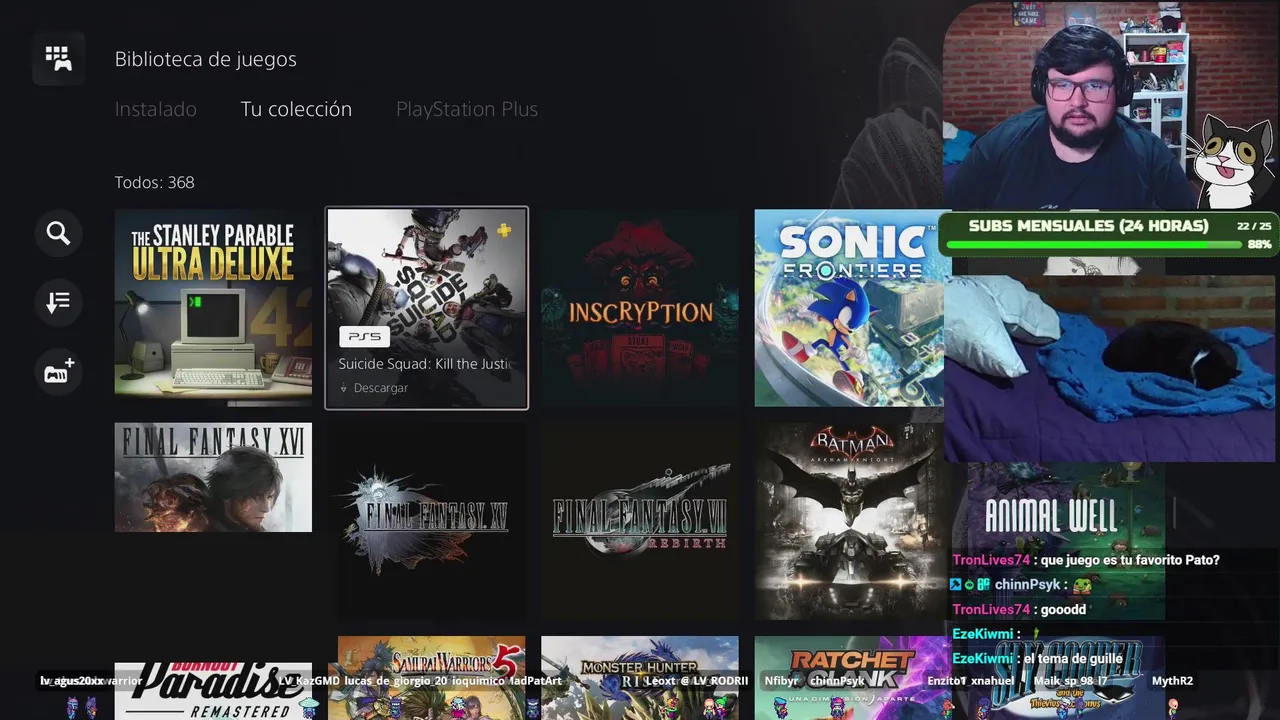Click the cartoon cat sticker on the webcam
Image resolution: width=1280 pixels, height=720 pixels.
(x=1235, y=160)
